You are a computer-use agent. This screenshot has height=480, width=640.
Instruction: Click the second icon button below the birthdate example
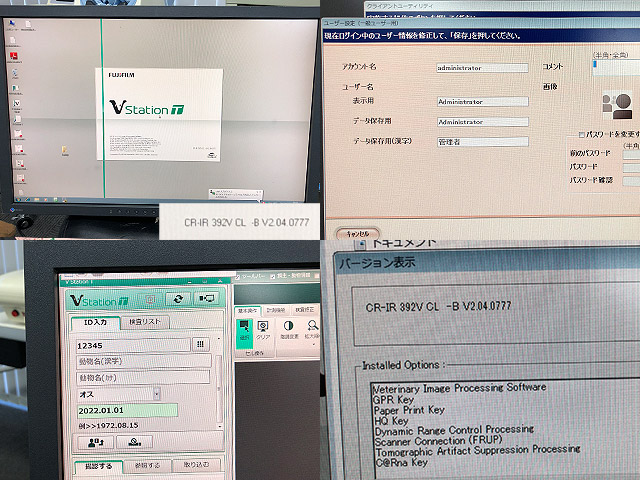[134, 442]
